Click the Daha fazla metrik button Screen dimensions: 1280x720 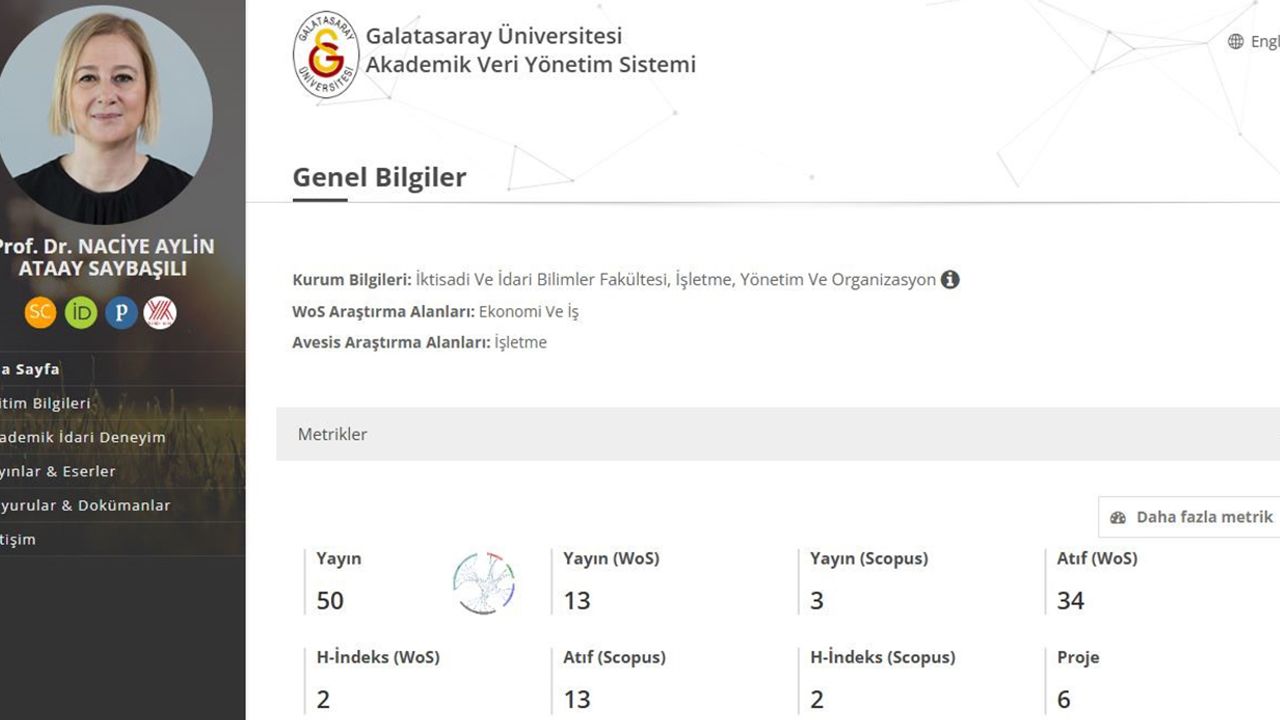click(1191, 517)
